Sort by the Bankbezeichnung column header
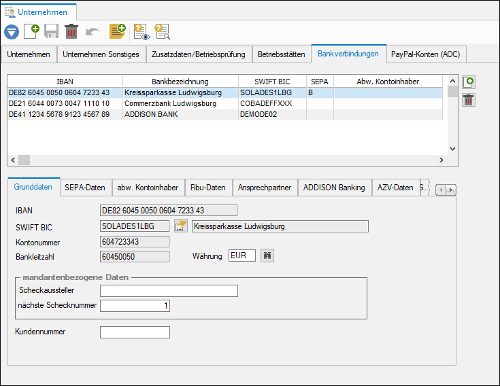This screenshot has width=500, height=386. [180, 81]
